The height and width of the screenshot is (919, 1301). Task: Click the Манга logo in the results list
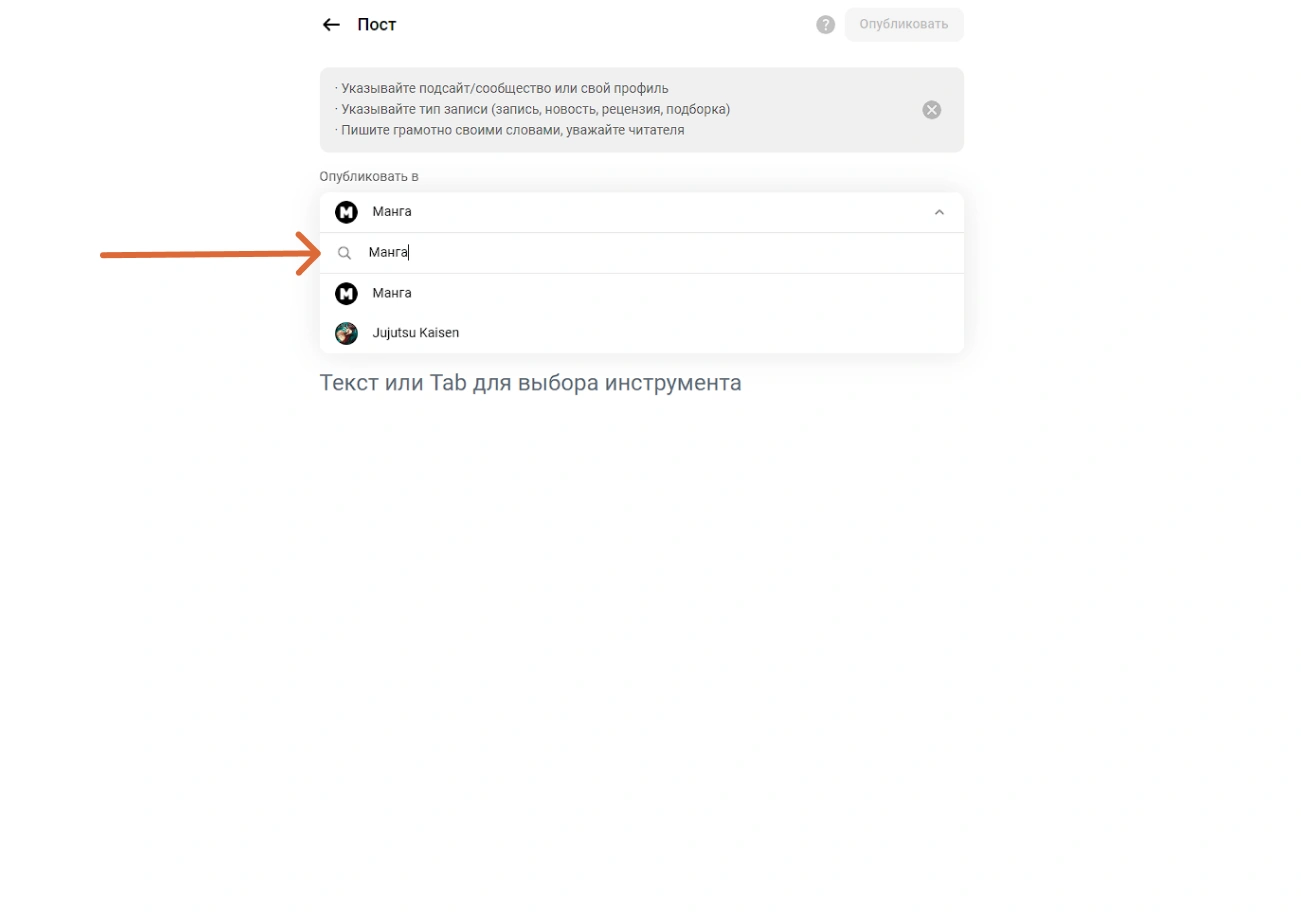pos(346,293)
